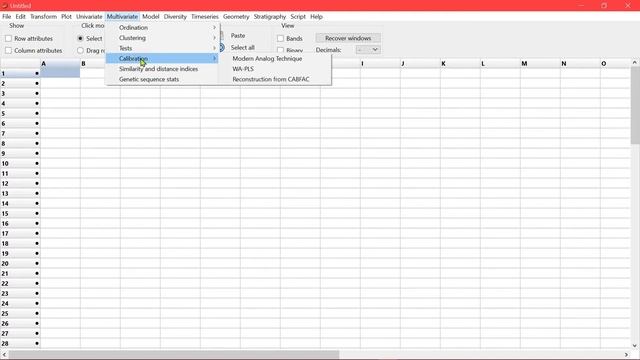Open the Stratigraphy menu
Screen dimensions: 640x360
point(270,17)
